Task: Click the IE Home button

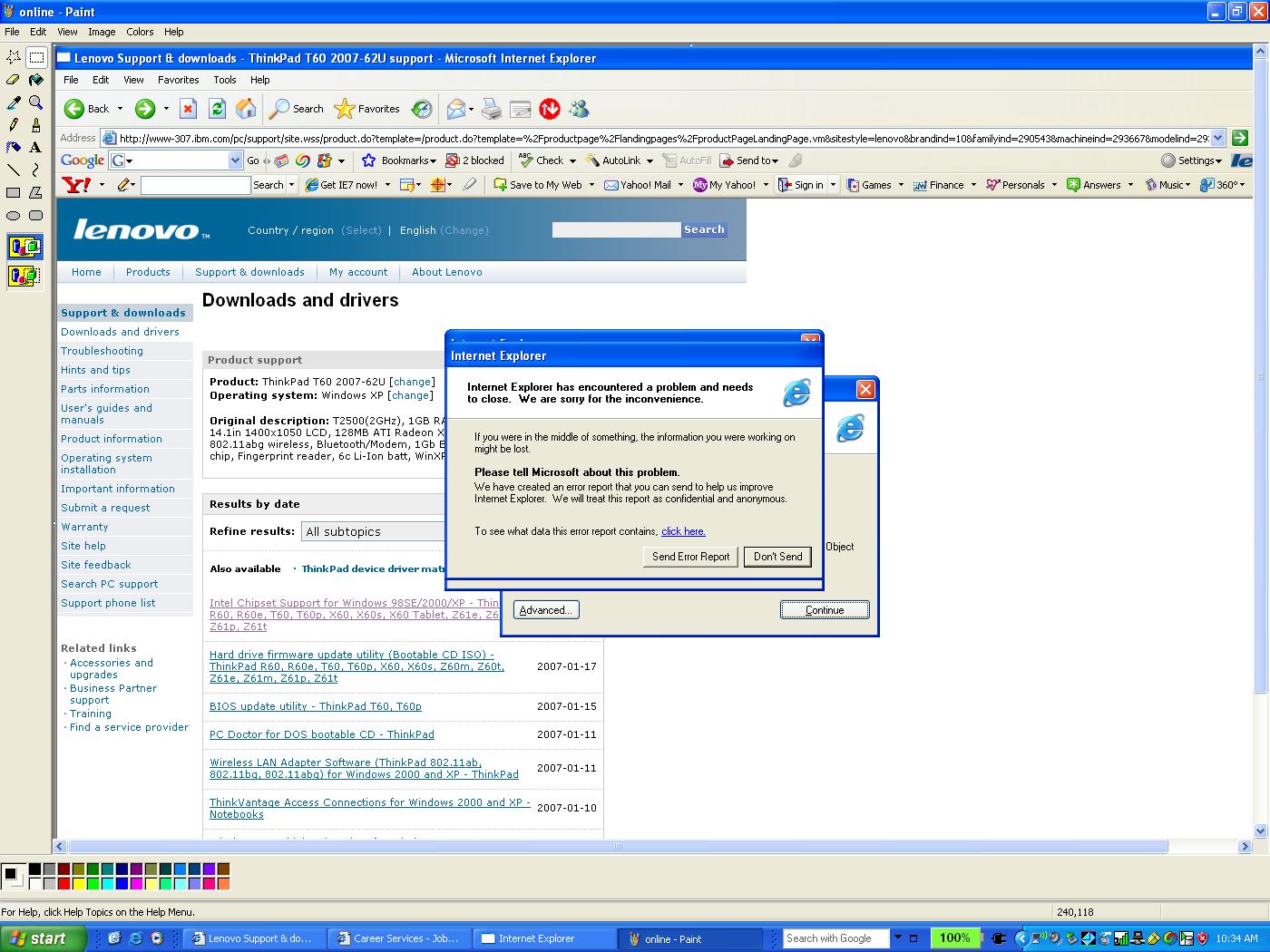Action: point(246,109)
